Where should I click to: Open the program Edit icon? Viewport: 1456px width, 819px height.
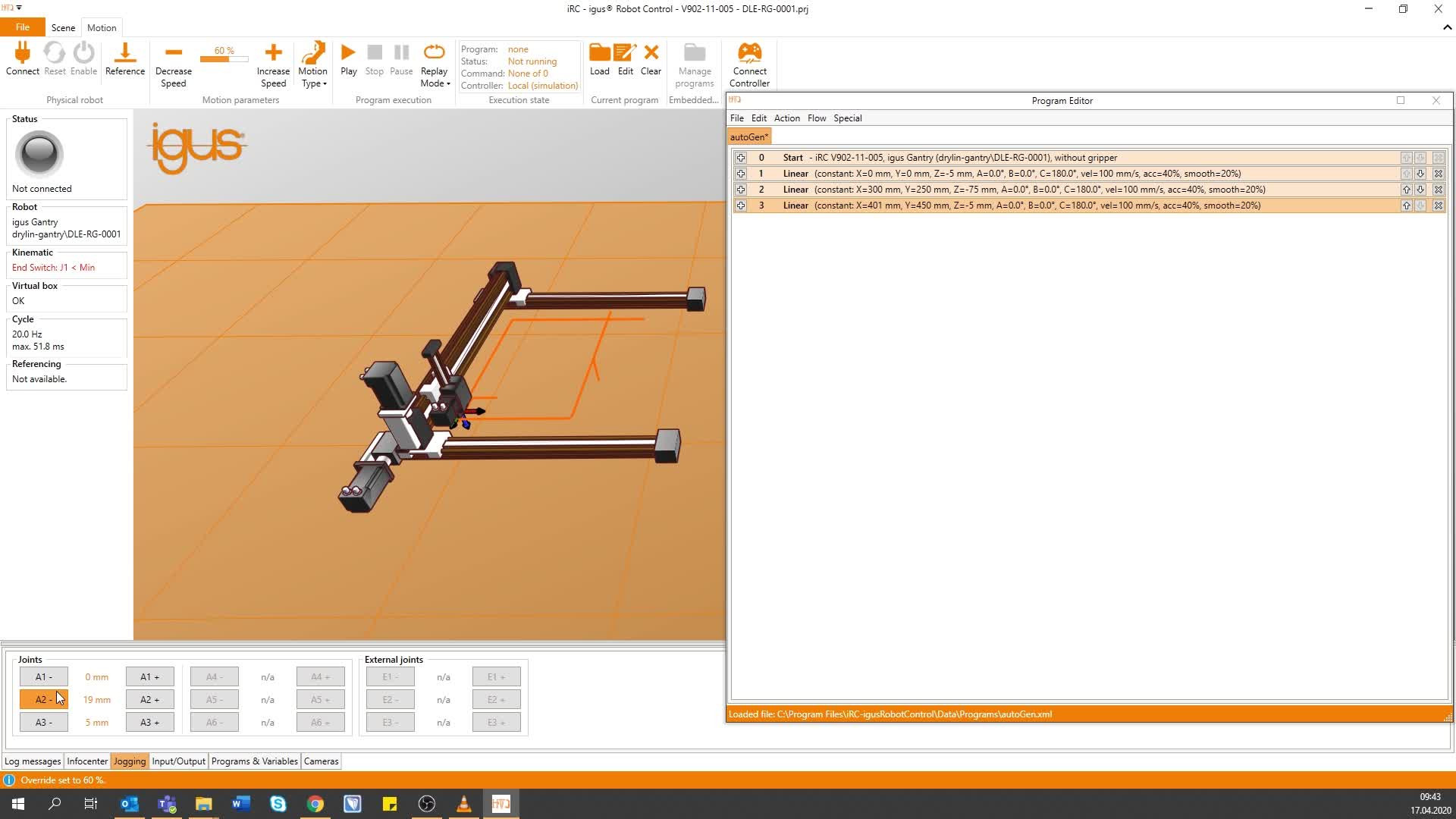[x=625, y=52]
